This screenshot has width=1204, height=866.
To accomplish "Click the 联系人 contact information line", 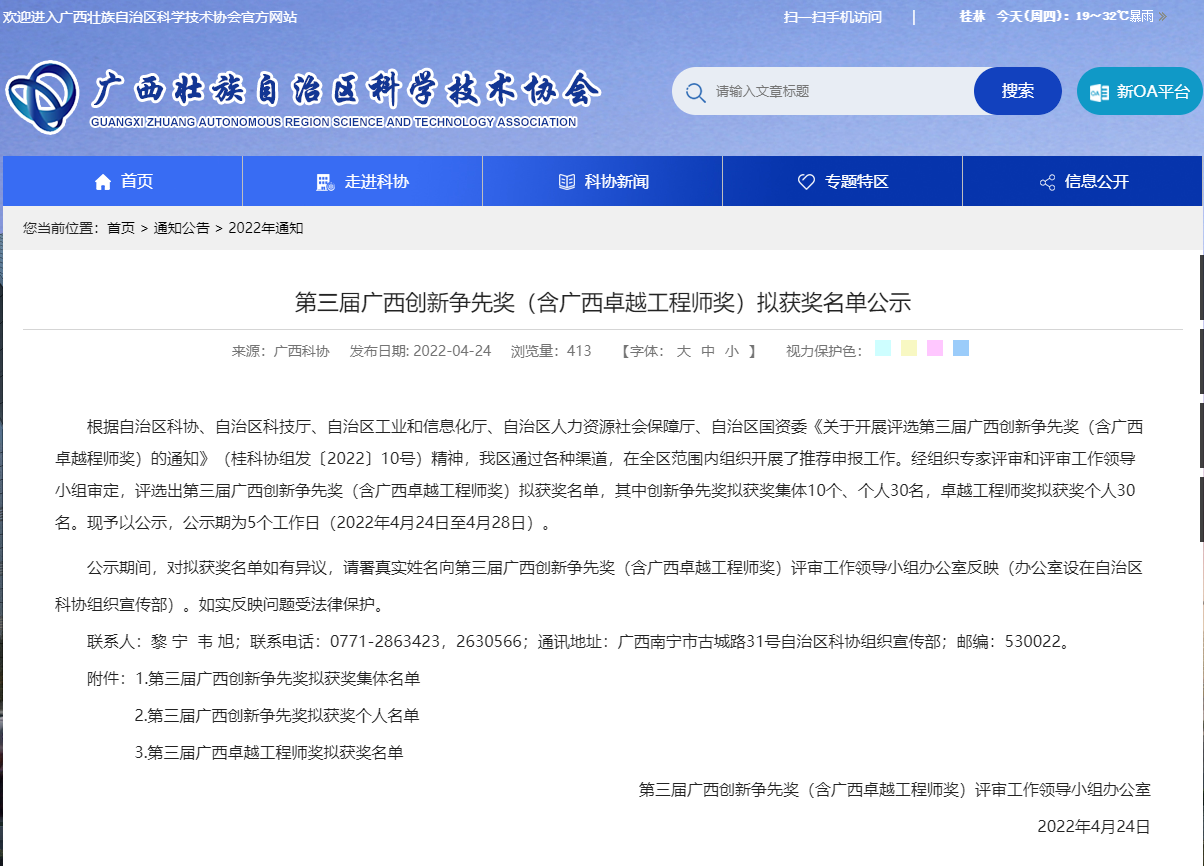I will (581, 642).
